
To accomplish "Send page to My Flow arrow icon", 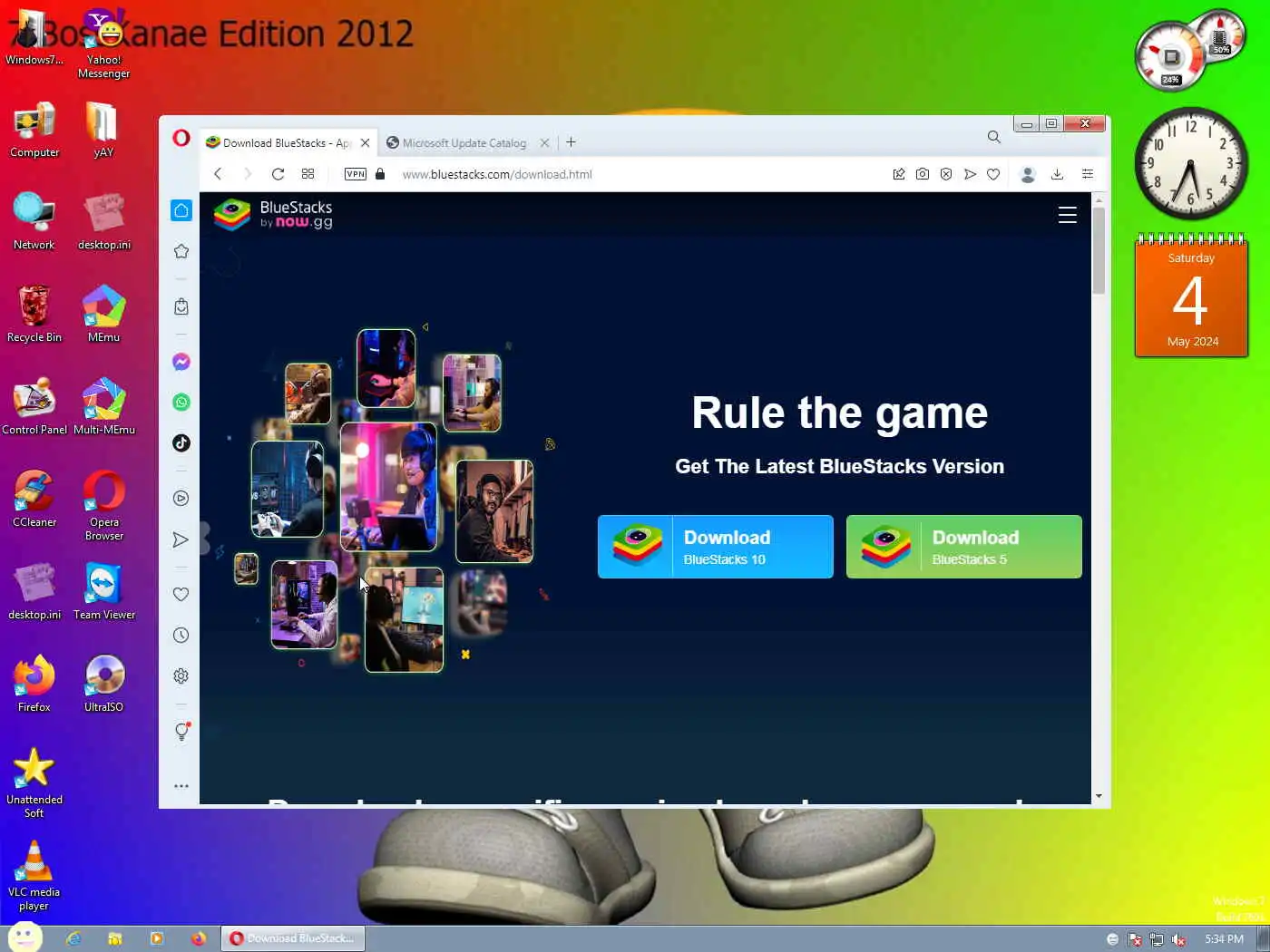I will coord(970,174).
